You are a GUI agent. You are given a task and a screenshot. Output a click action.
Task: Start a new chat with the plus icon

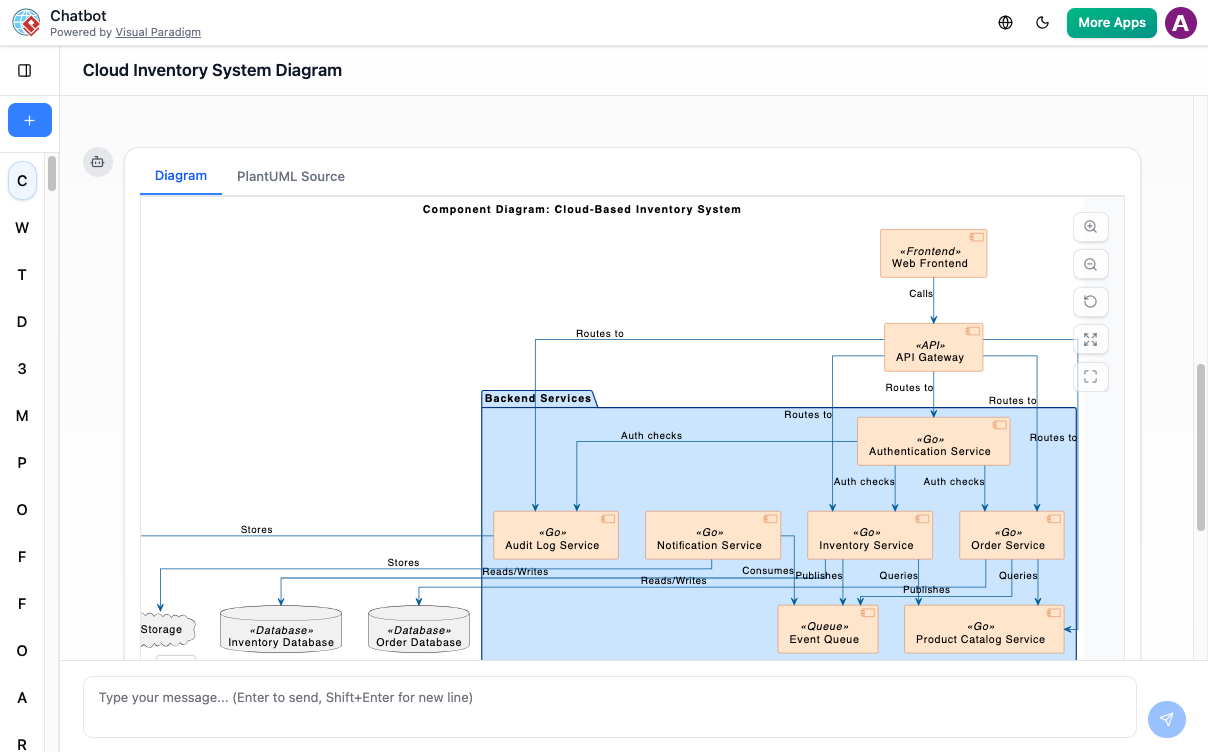(29, 120)
